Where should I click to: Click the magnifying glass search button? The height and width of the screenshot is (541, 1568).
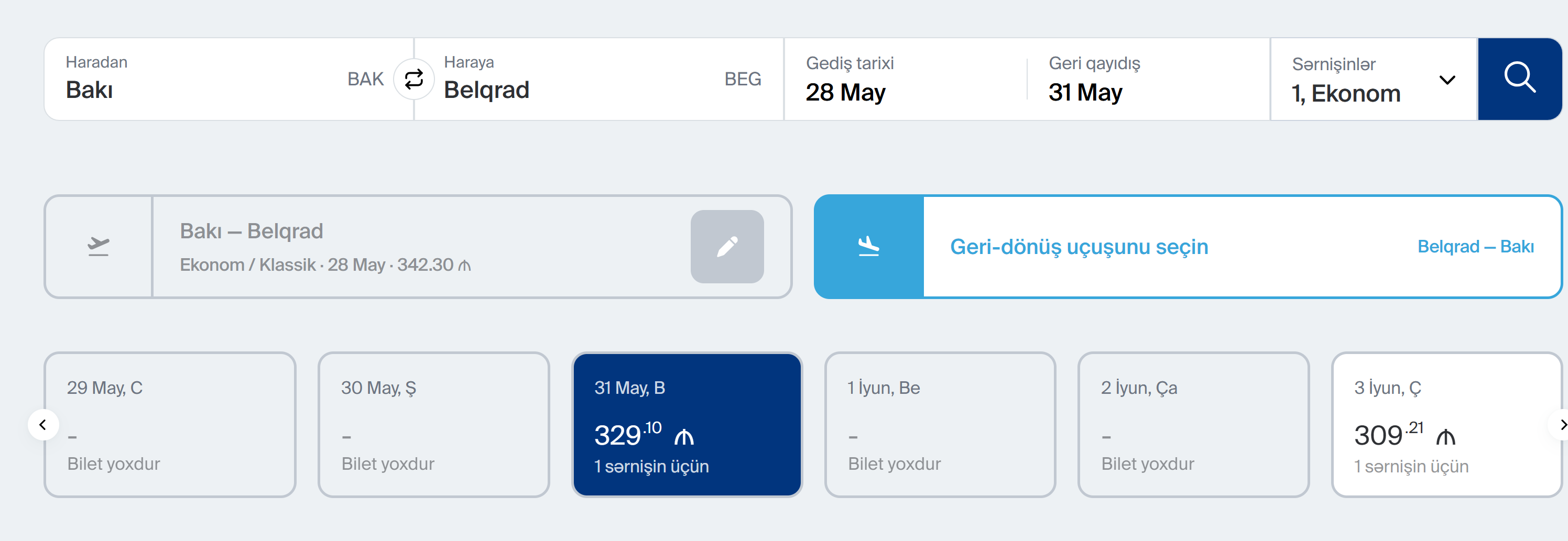point(1519,79)
